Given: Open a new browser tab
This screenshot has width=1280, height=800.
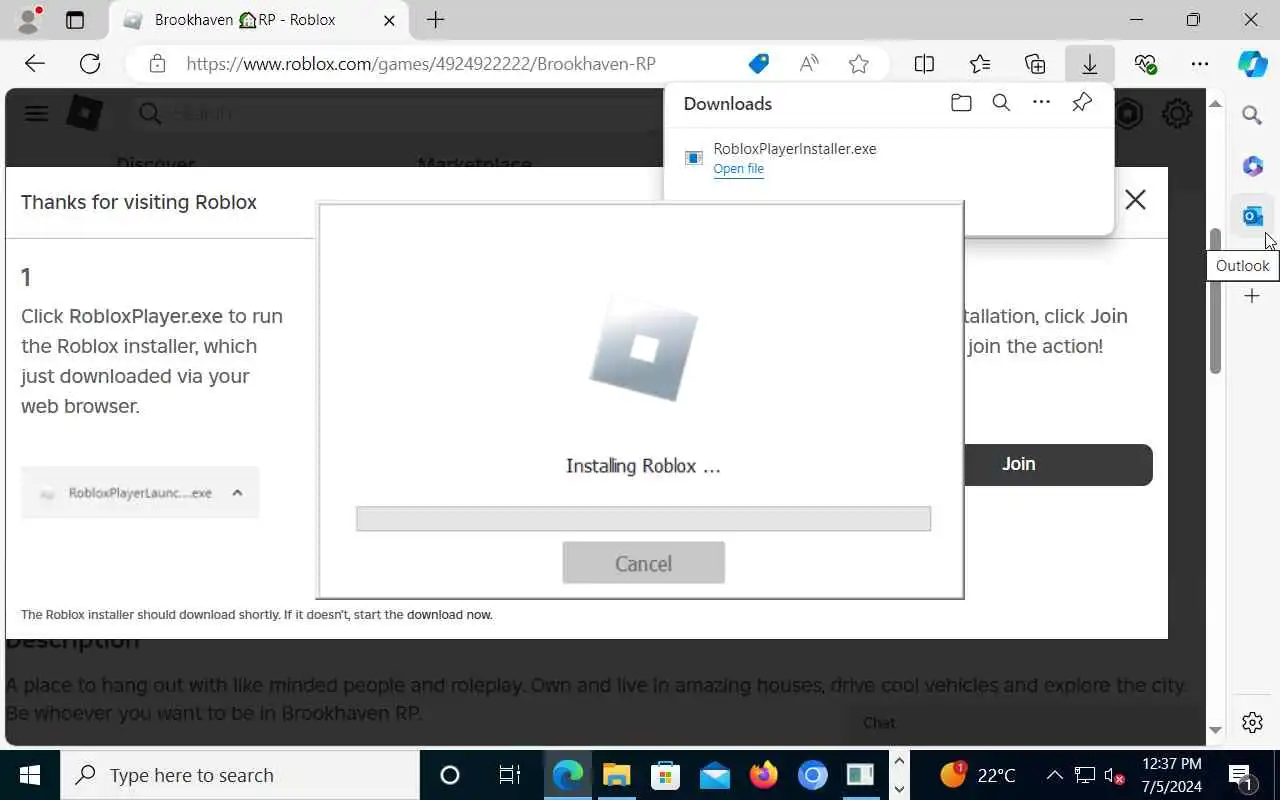Looking at the screenshot, I should [435, 19].
